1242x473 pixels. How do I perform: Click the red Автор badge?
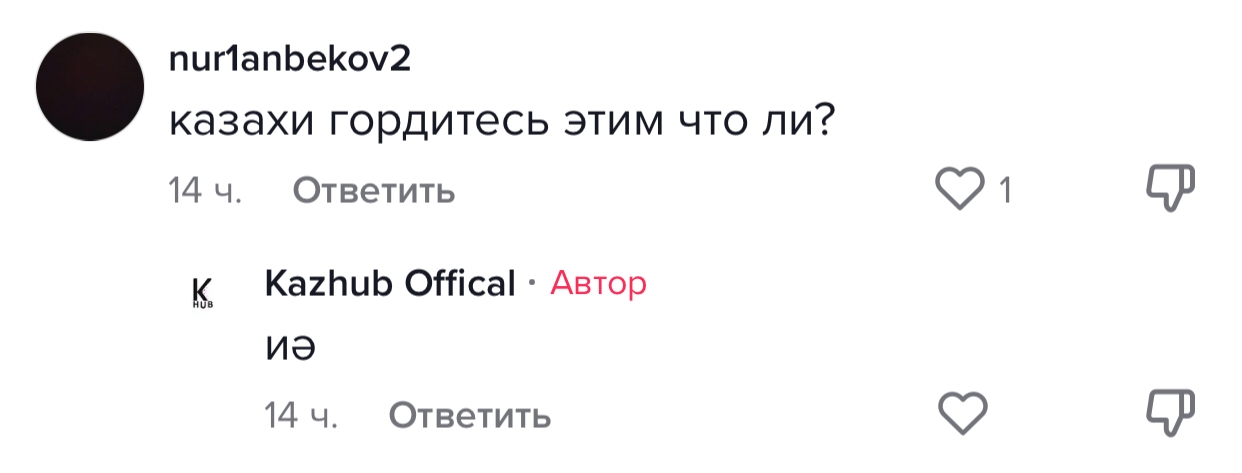coord(598,284)
